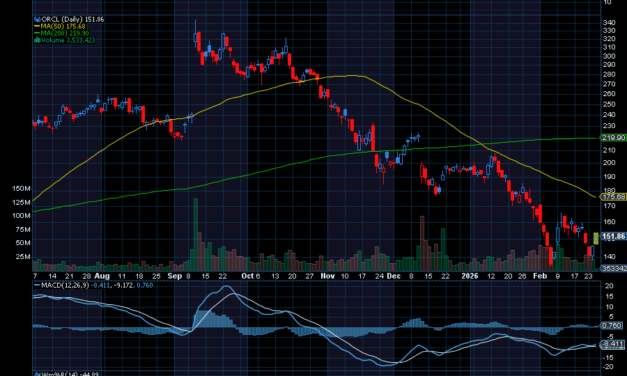Click the Oct label on the date axis
The height and width of the screenshot is (376, 627).
pos(248,276)
